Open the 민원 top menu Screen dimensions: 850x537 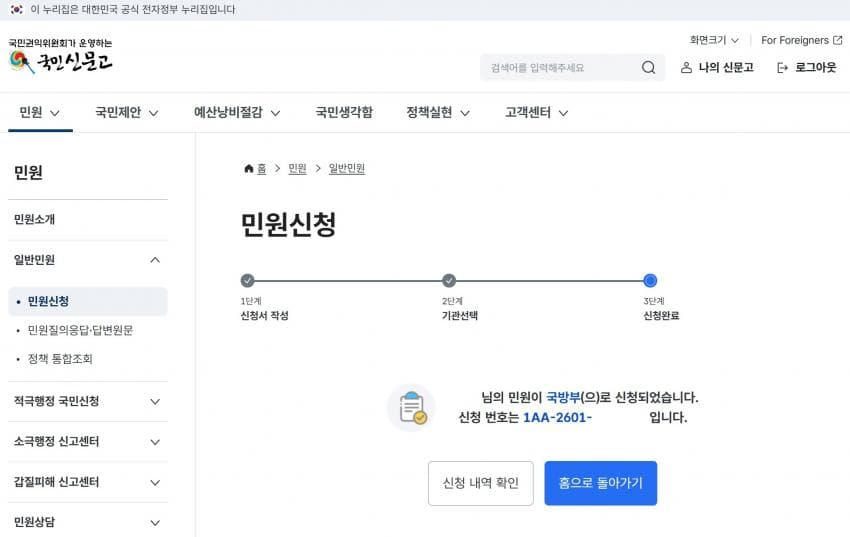(40, 113)
